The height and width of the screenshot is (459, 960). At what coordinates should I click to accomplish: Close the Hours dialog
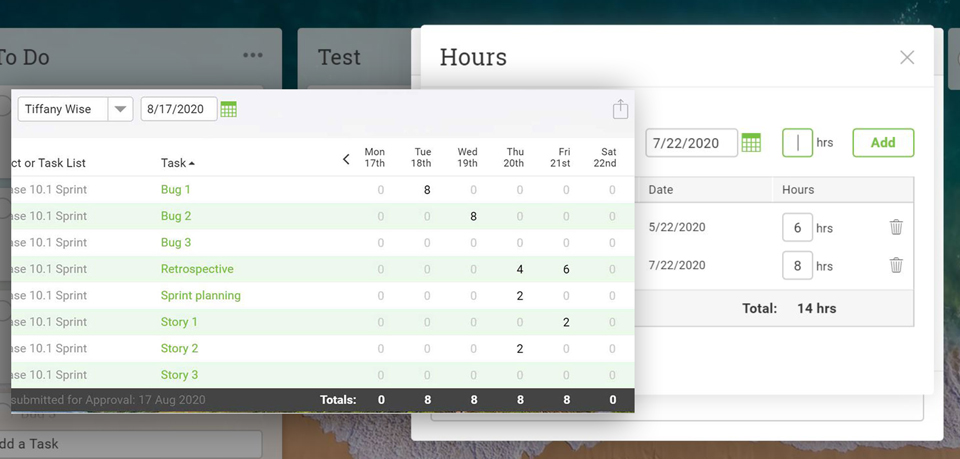pyautogui.click(x=907, y=58)
